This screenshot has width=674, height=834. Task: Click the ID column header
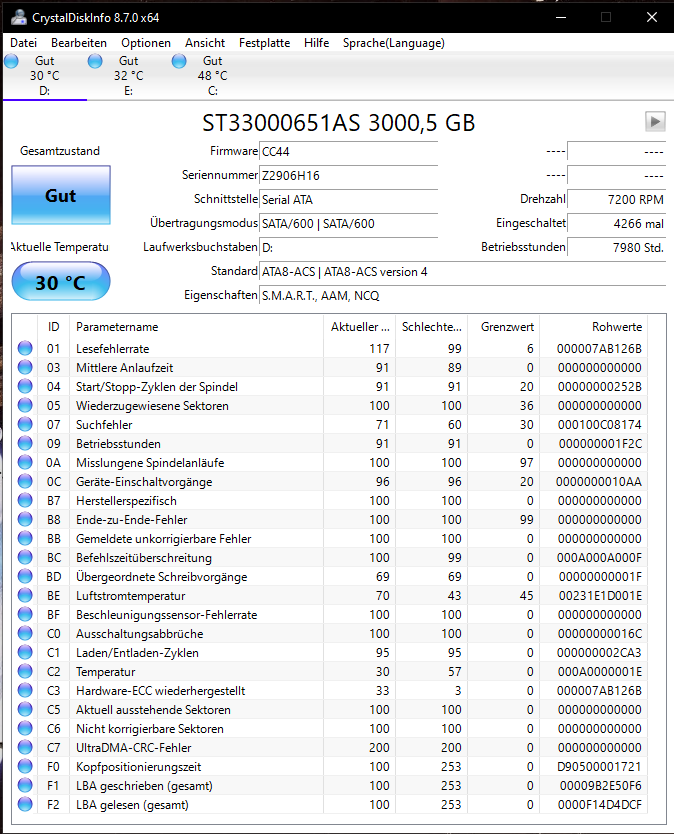pos(53,327)
